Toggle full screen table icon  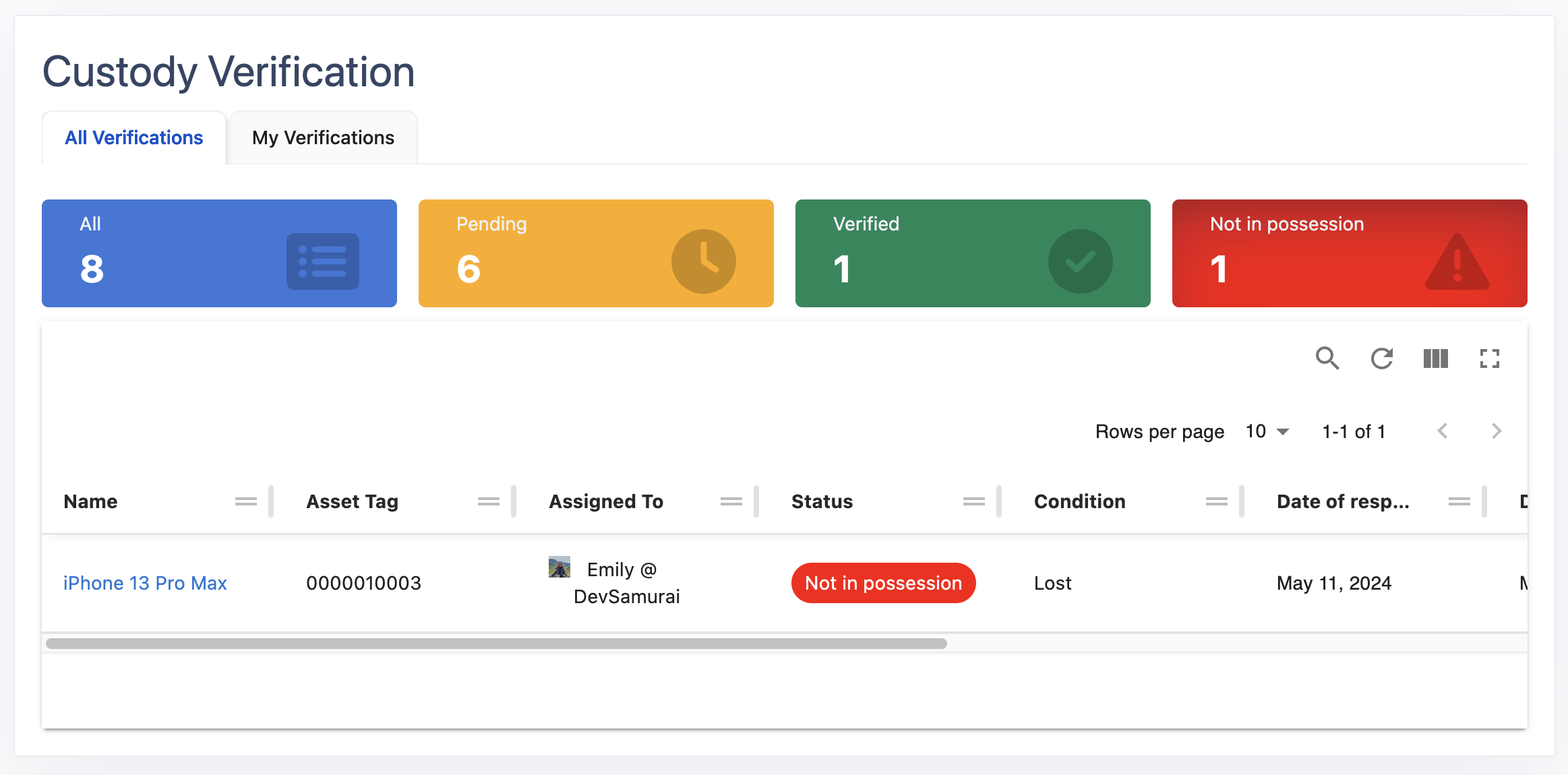[1489, 358]
